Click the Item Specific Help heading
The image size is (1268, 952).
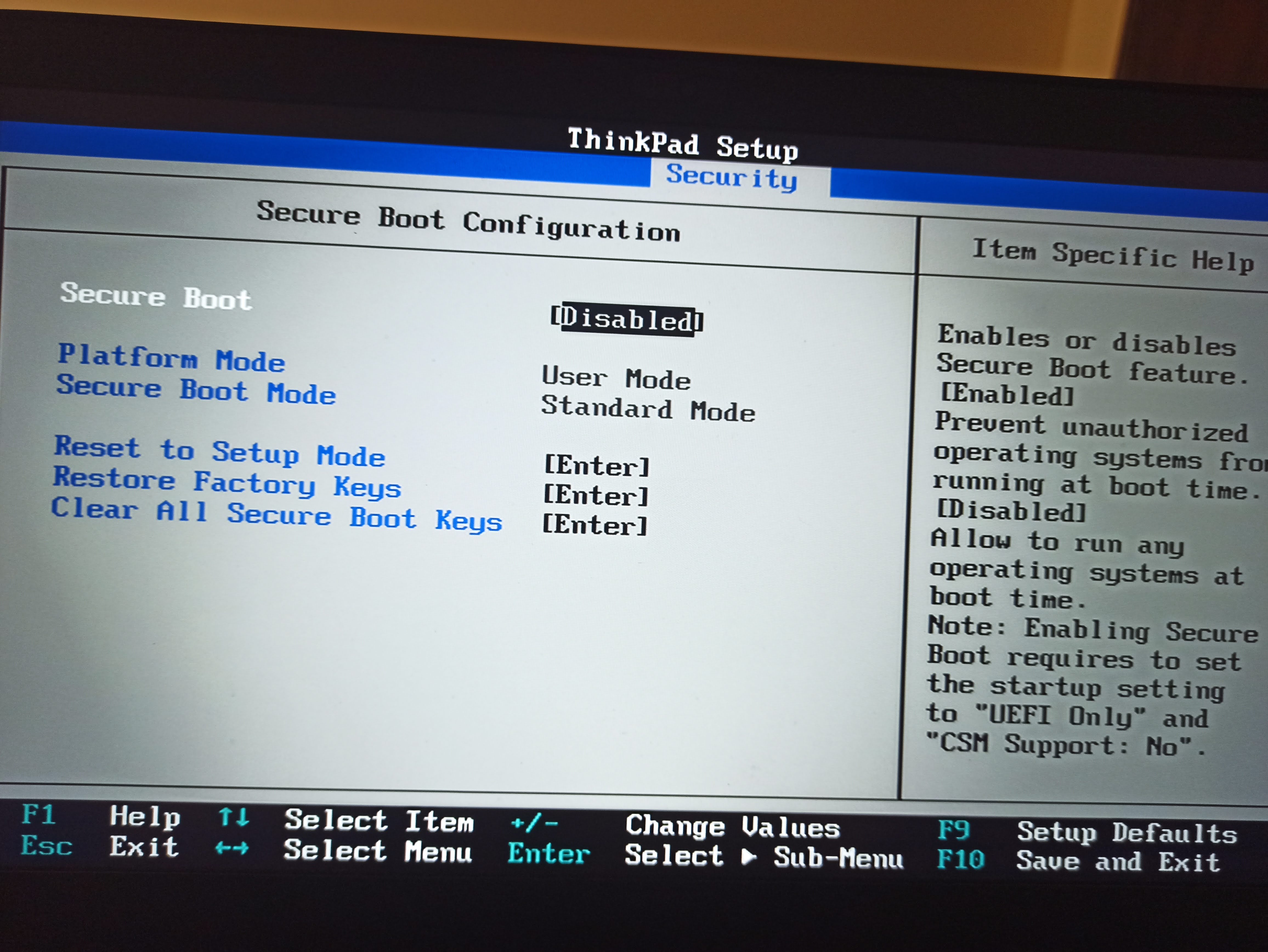pos(1113,256)
